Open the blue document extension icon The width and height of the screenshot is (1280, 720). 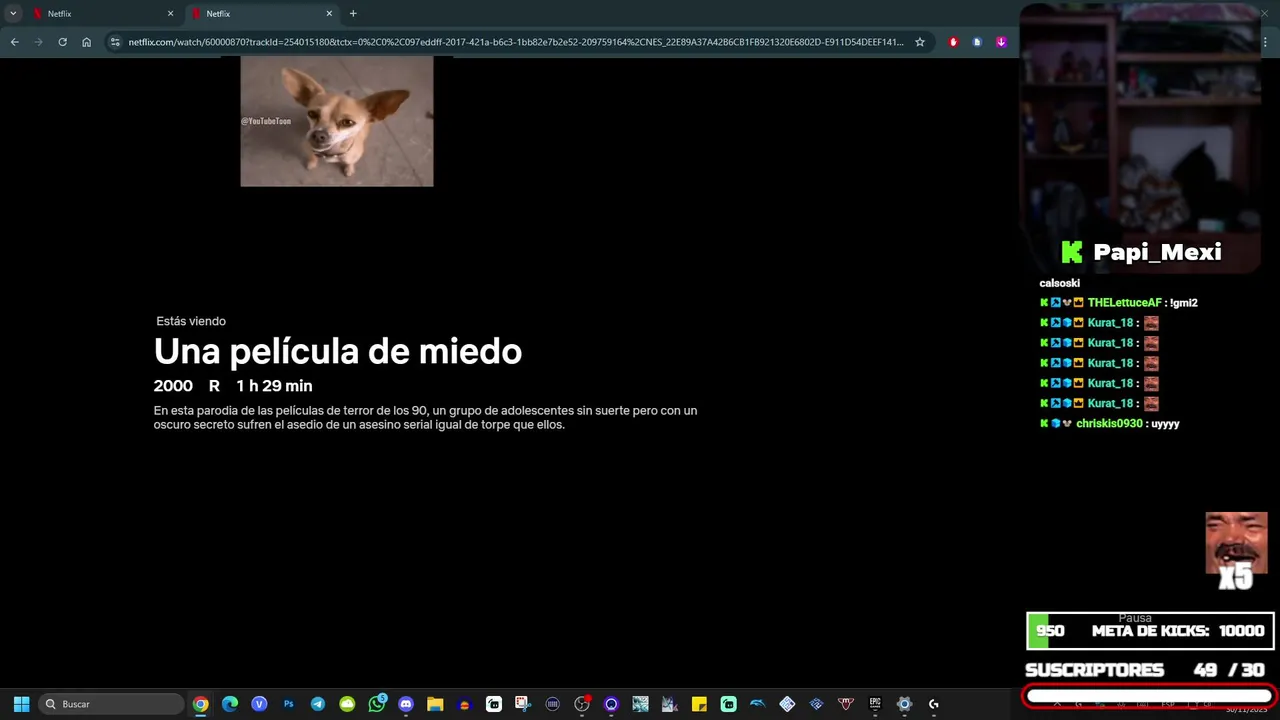point(977,42)
